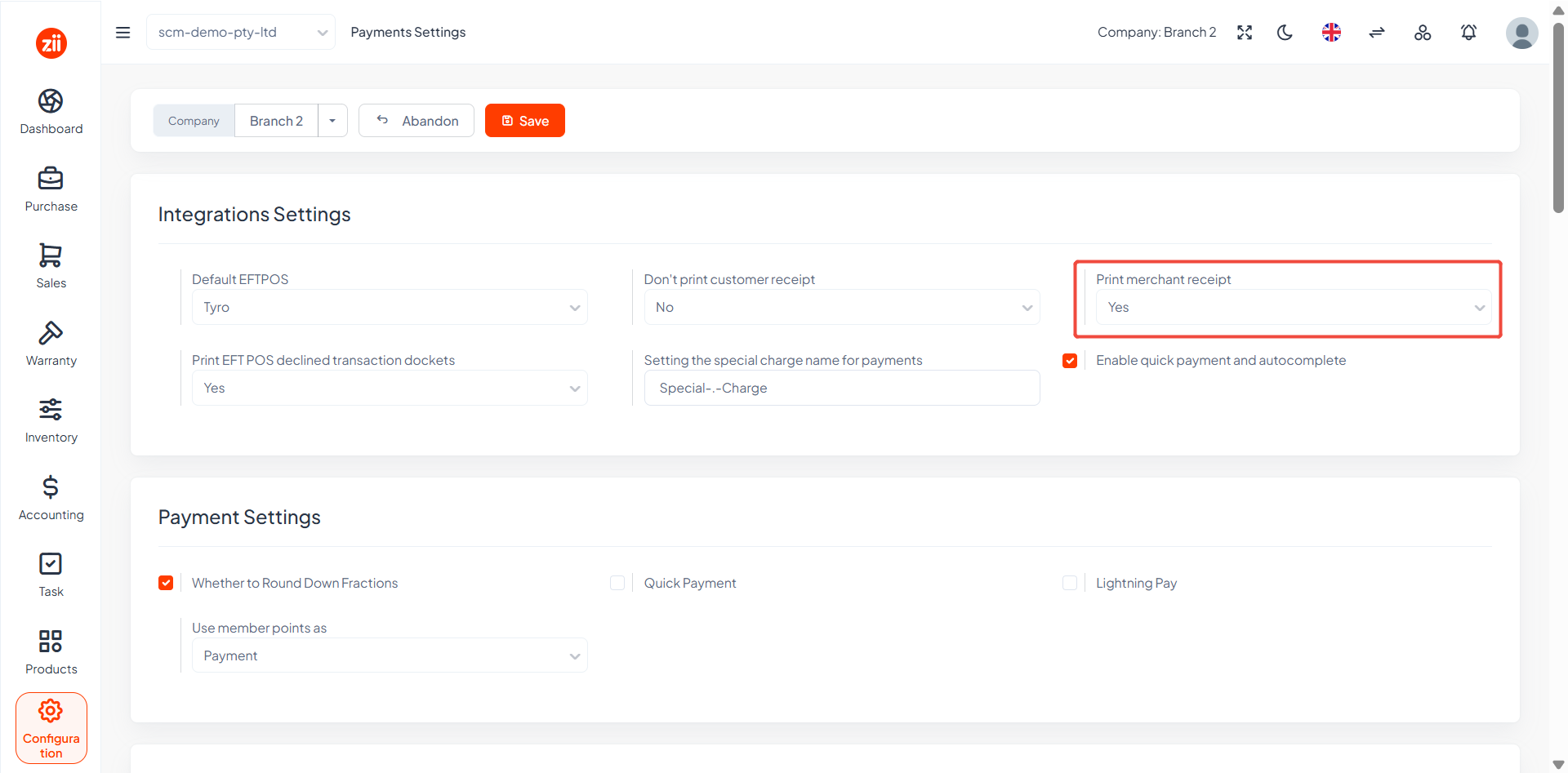Click the Save button
This screenshot has height=773, width=1568.
click(x=525, y=121)
